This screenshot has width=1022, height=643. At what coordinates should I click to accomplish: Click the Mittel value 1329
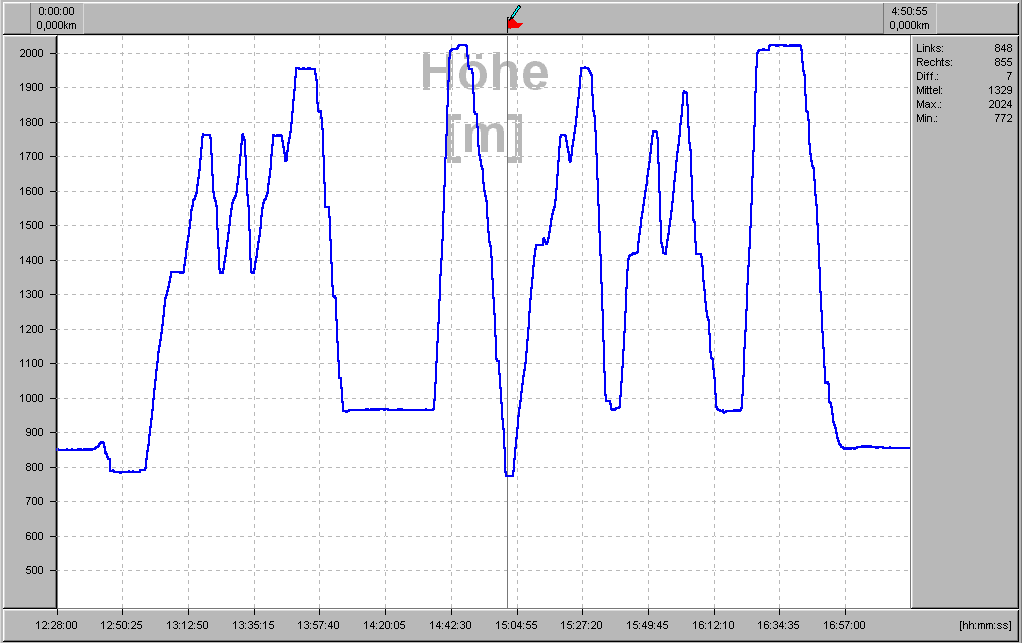pyautogui.click(x=1000, y=90)
